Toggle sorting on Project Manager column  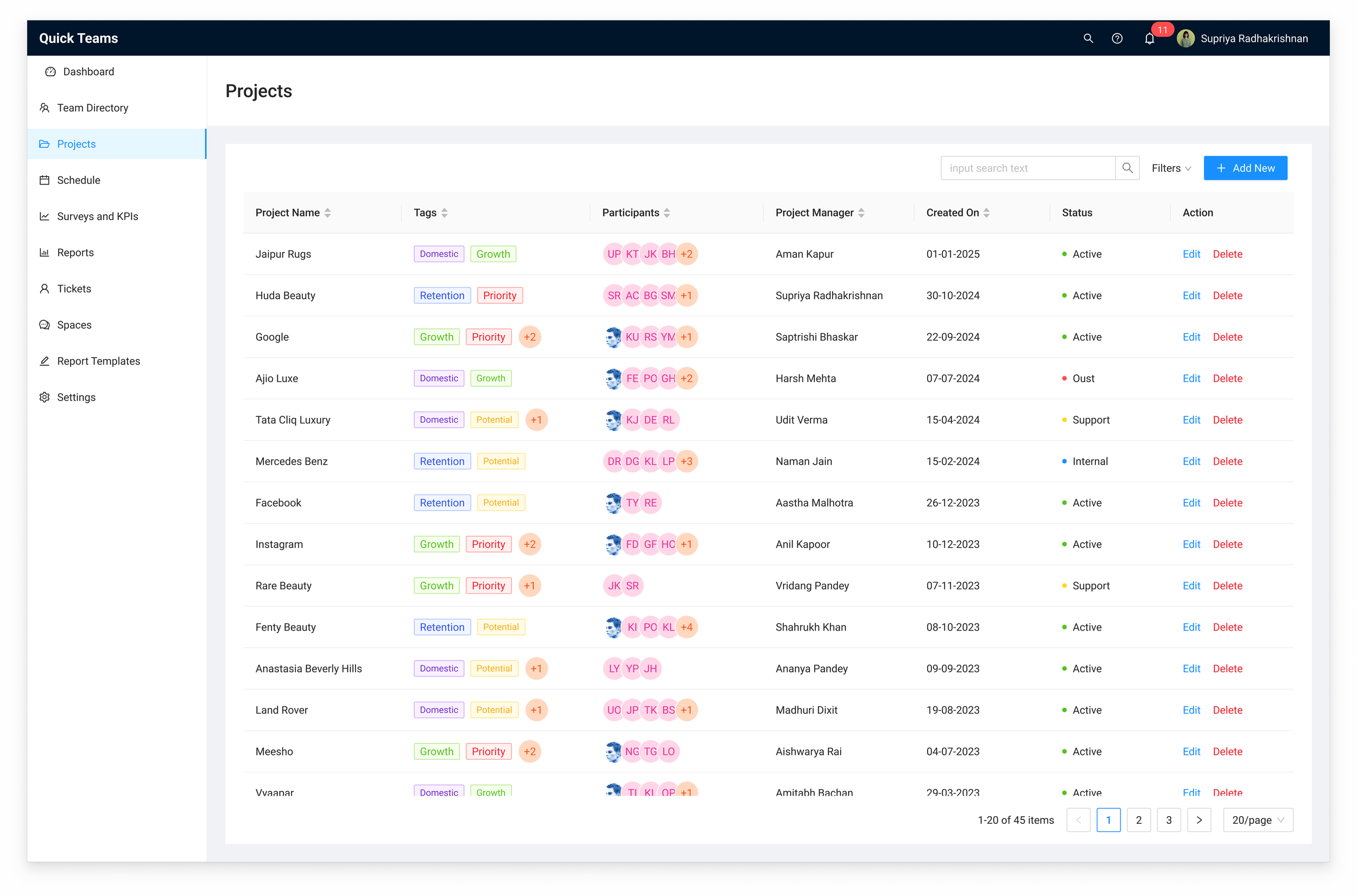tap(861, 213)
